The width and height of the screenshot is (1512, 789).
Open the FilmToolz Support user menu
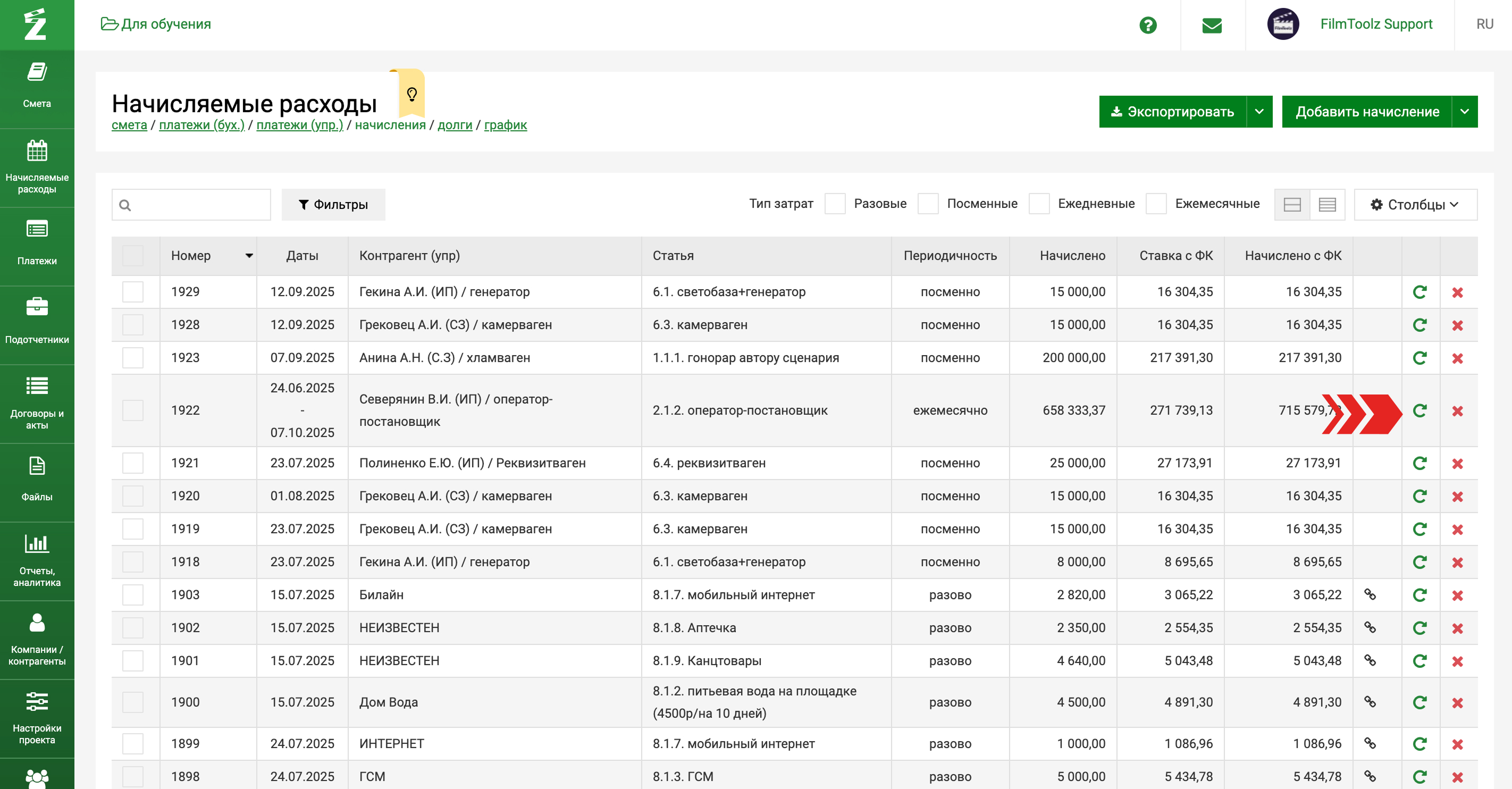[x=1376, y=24]
